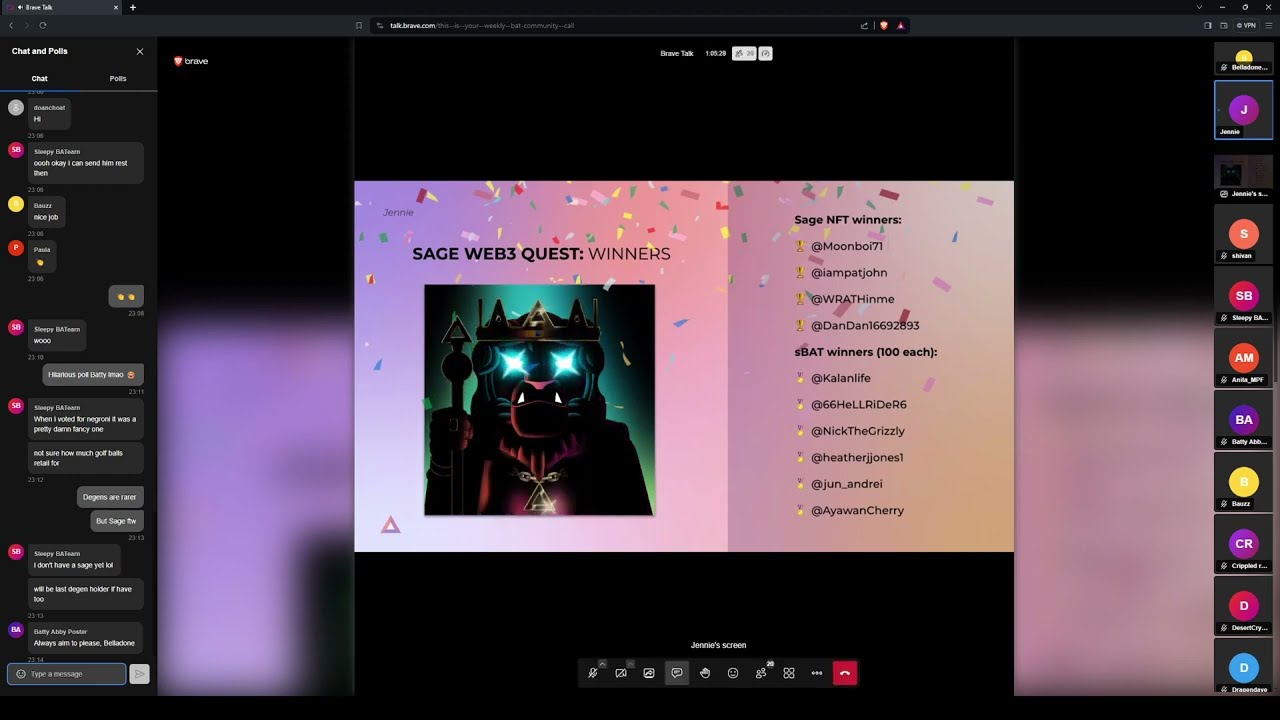Click the 'nice job' message by Bauzz
1280x720 pixels.
[x=48, y=212]
